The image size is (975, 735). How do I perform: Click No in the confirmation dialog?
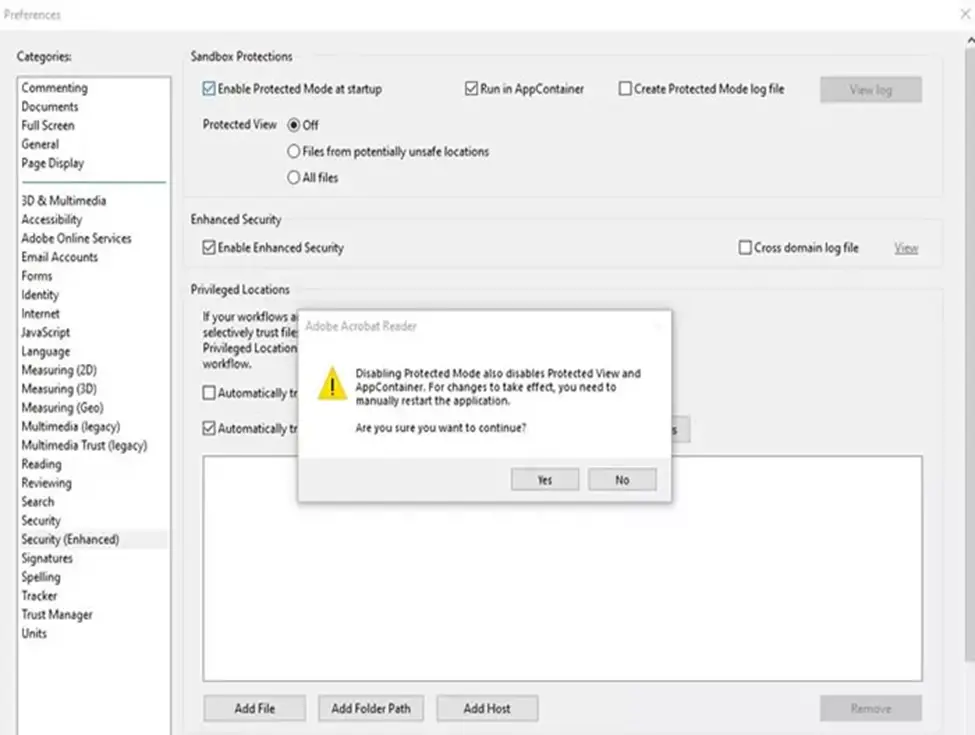click(x=622, y=480)
